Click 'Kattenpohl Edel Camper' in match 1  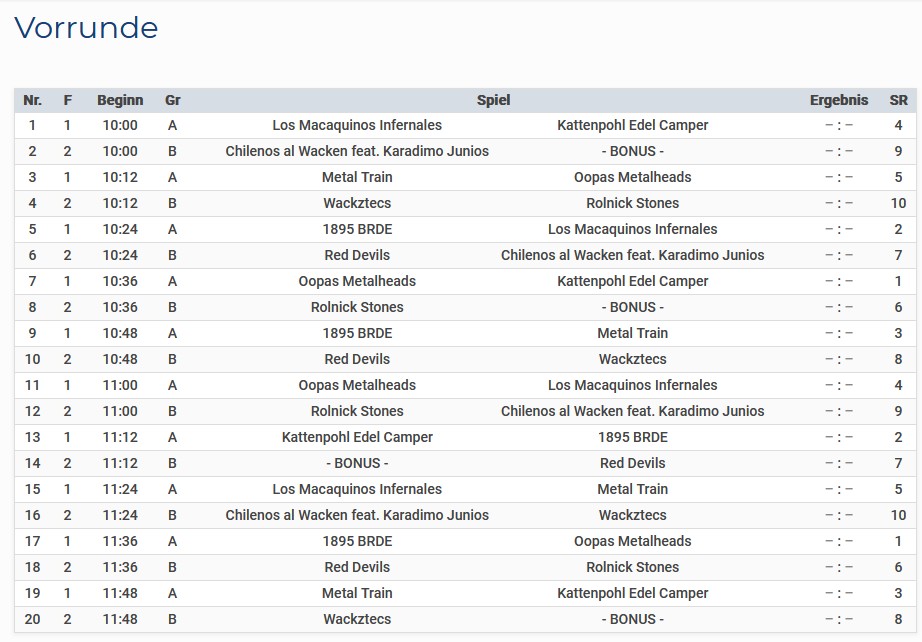click(633, 125)
